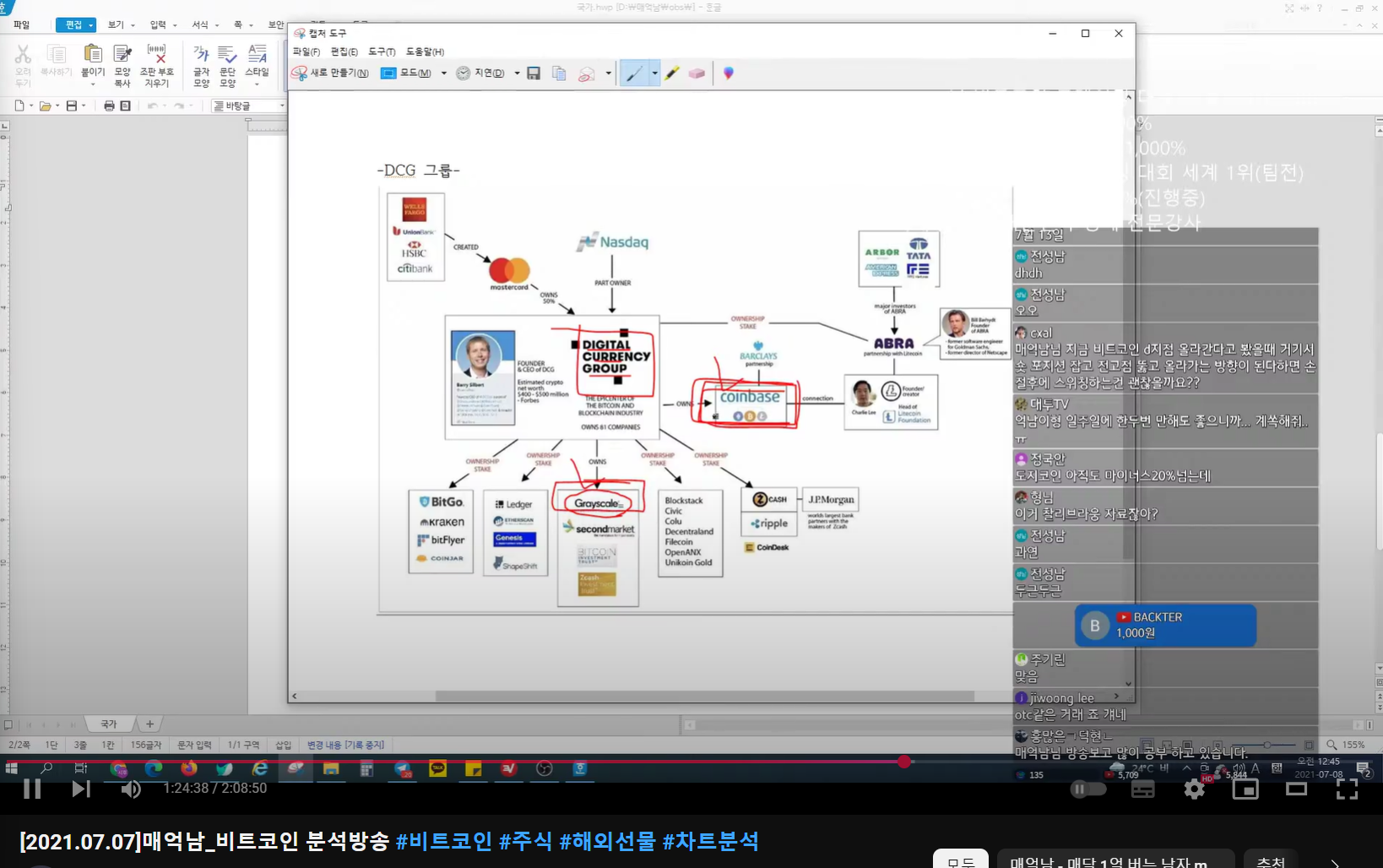1383x868 pixels.
Task: Click the capture tool horizontal scrollbar
Action: pos(705,697)
